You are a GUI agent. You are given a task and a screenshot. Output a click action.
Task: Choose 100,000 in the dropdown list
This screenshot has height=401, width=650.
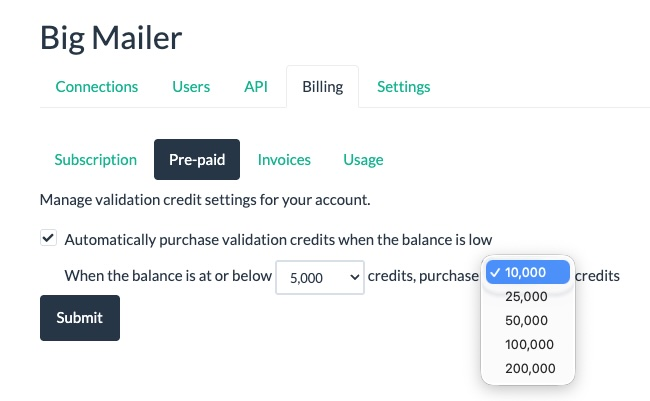click(x=528, y=344)
